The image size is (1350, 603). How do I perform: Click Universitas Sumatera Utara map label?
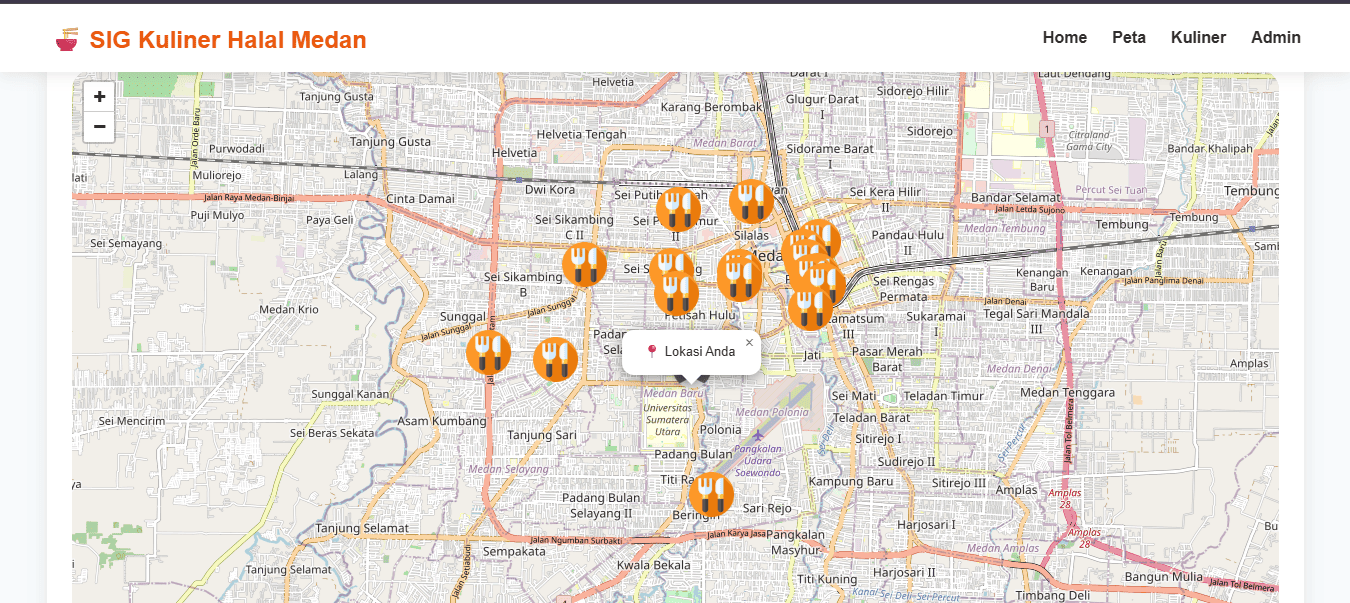click(668, 420)
